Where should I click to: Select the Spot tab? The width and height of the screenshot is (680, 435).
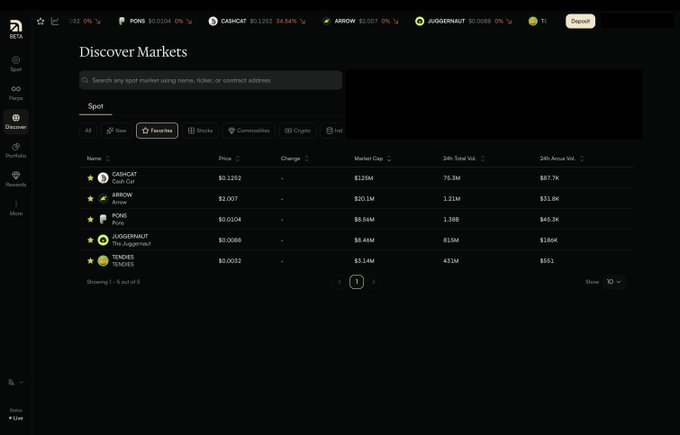coord(95,106)
